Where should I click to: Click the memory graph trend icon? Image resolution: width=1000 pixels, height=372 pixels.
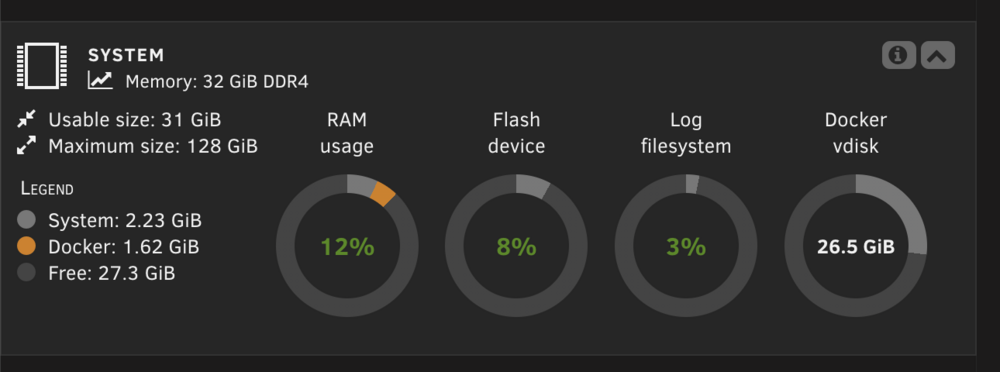point(100,81)
